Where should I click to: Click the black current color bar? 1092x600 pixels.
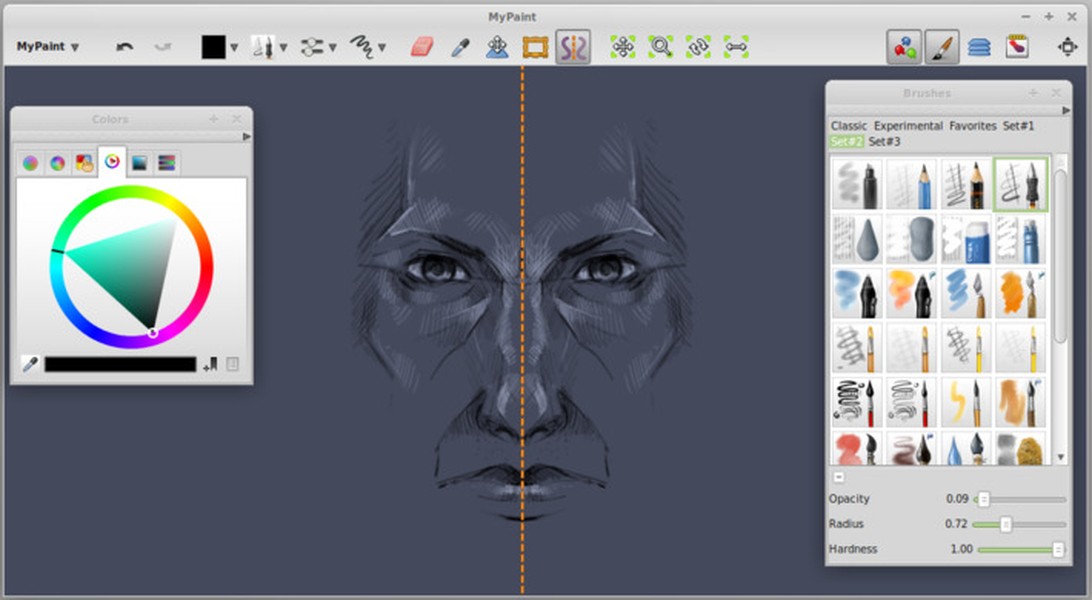pos(120,365)
